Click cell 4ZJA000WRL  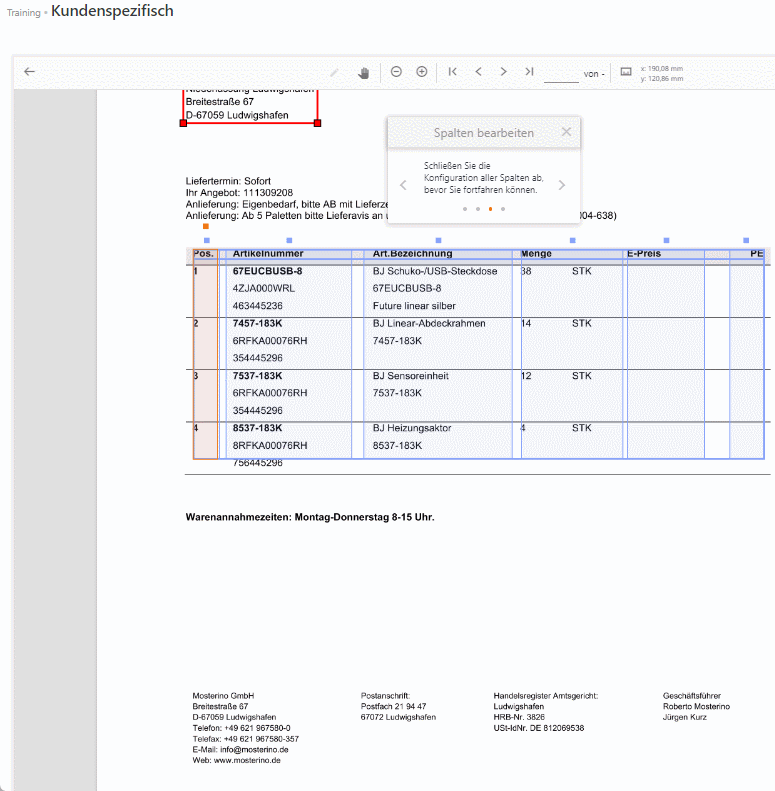point(263,289)
